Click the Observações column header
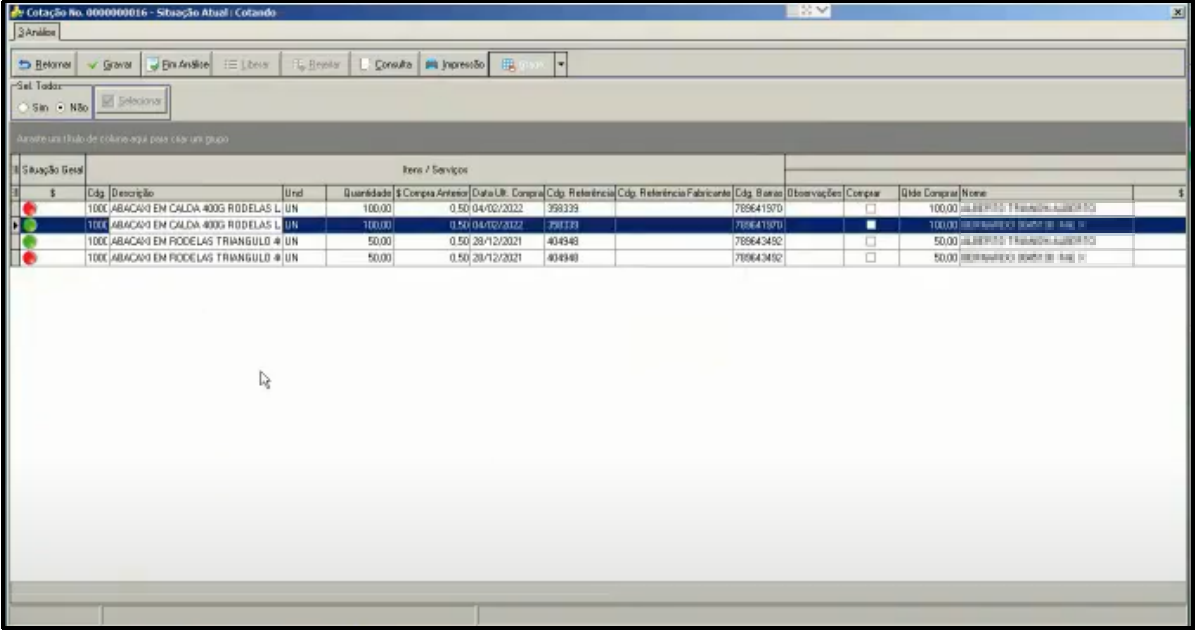This screenshot has width=1195, height=630. [814, 193]
